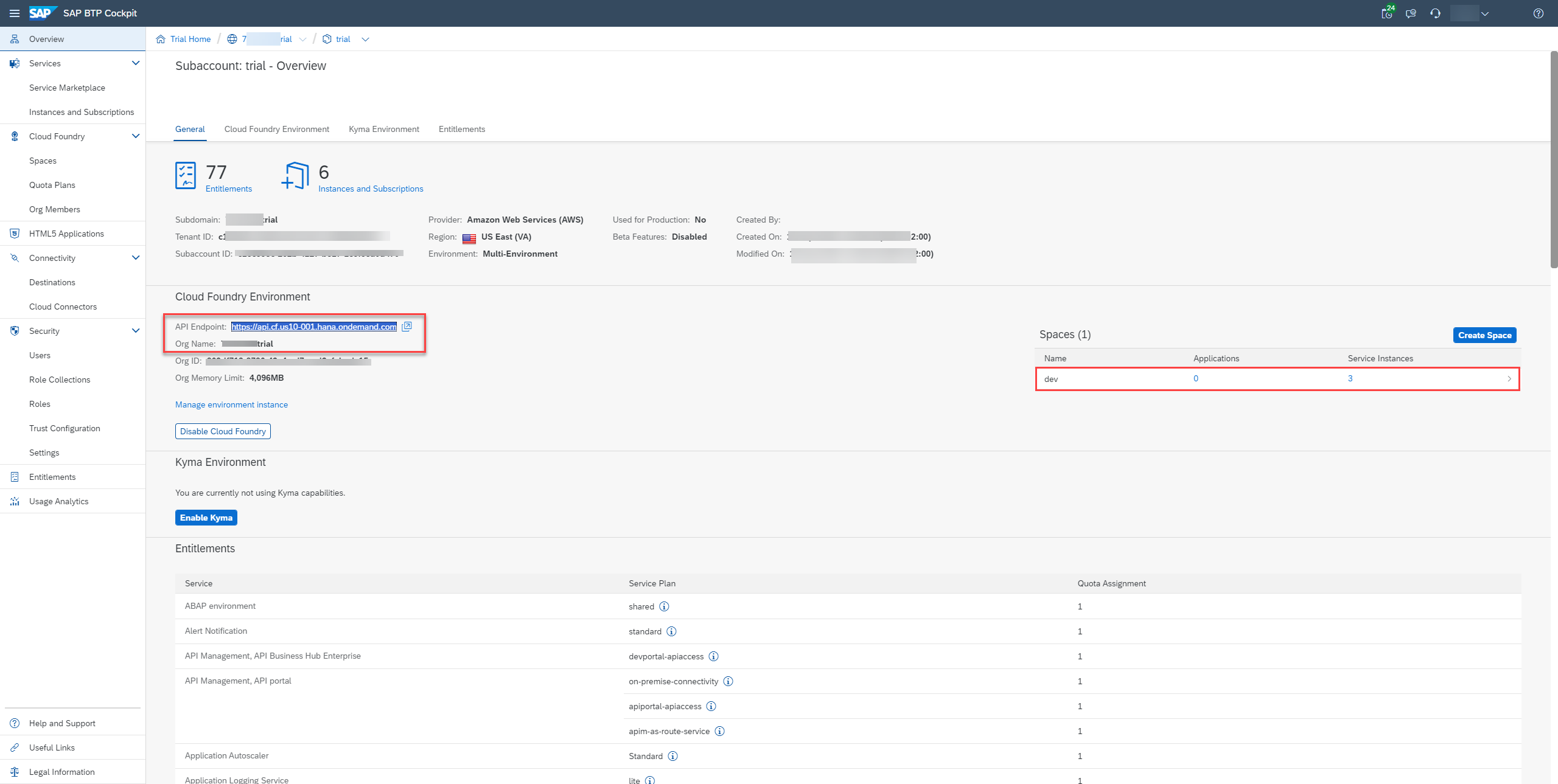Click the Legal Information scales icon

15,772
